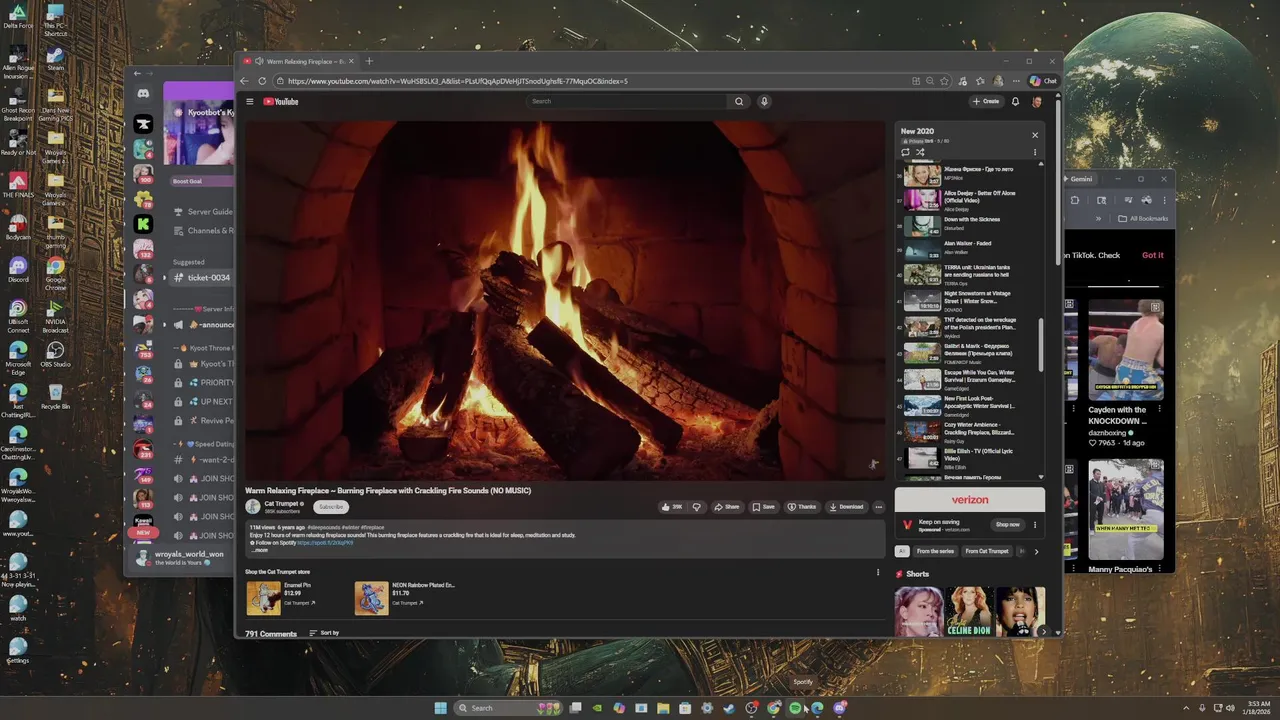Open Sort by comments dropdown
Image resolution: width=1280 pixels, height=720 pixels.
click(x=324, y=633)
